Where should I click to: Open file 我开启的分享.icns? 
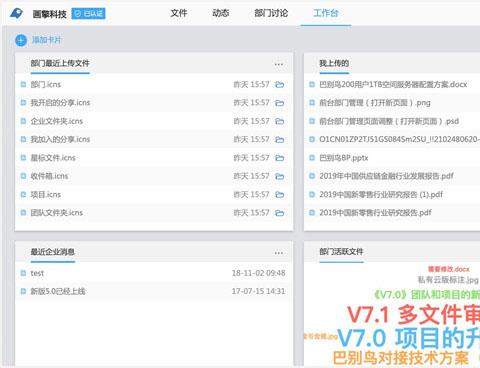coord(60,103)
